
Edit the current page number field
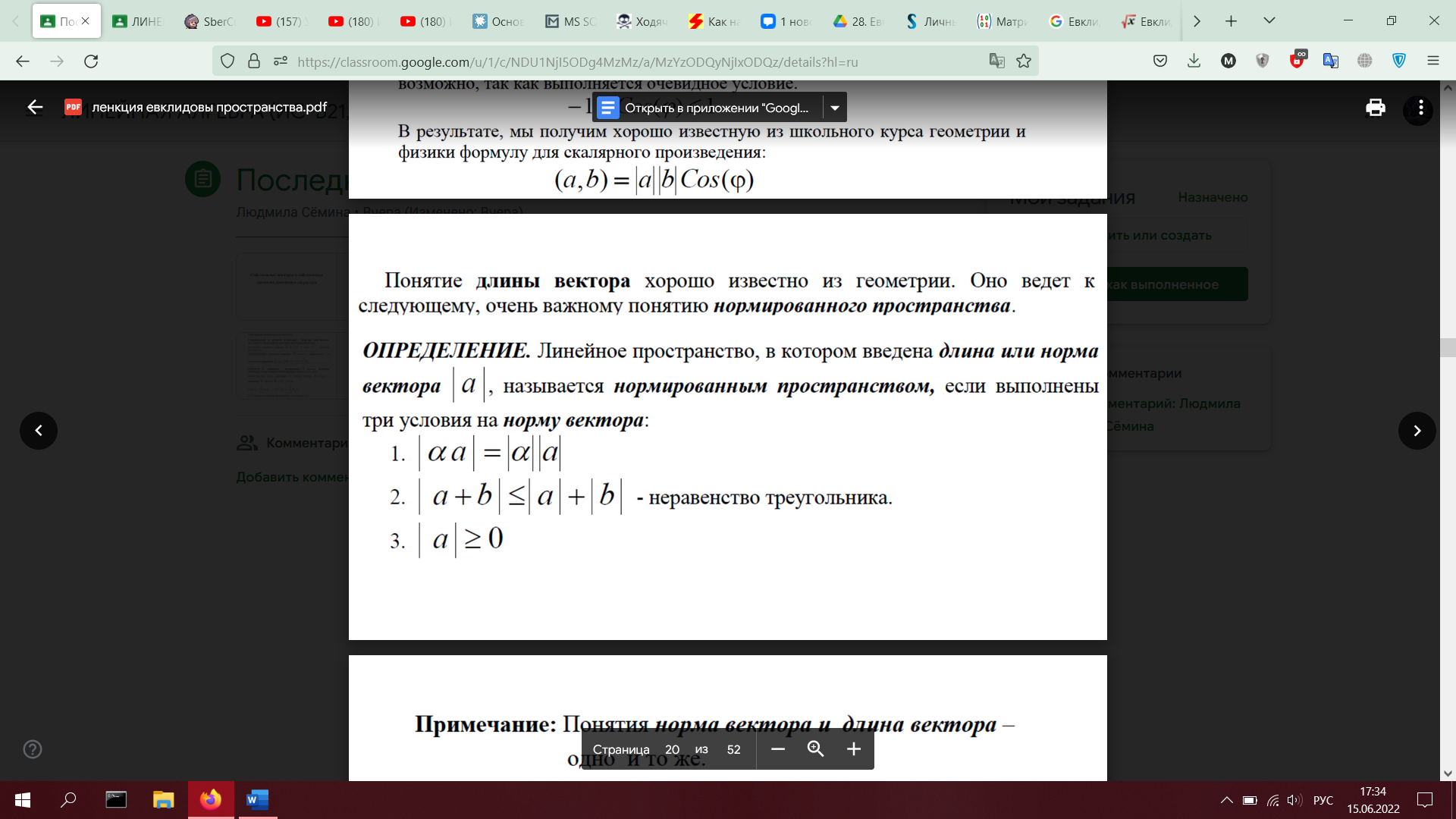tap(672, 749)
